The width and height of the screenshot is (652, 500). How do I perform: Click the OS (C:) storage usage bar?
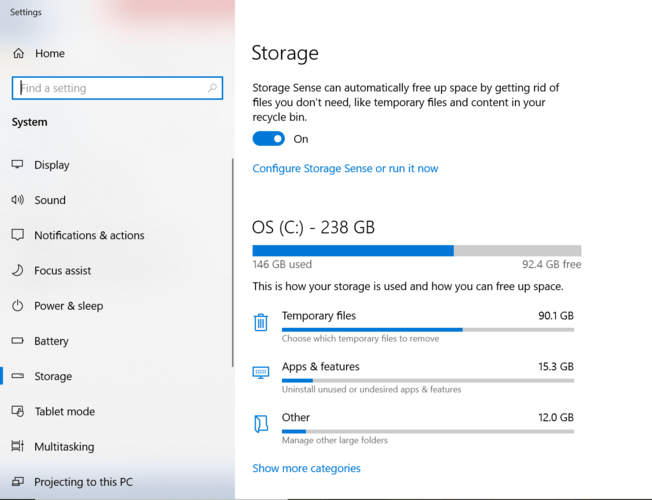tap(416, 251)
